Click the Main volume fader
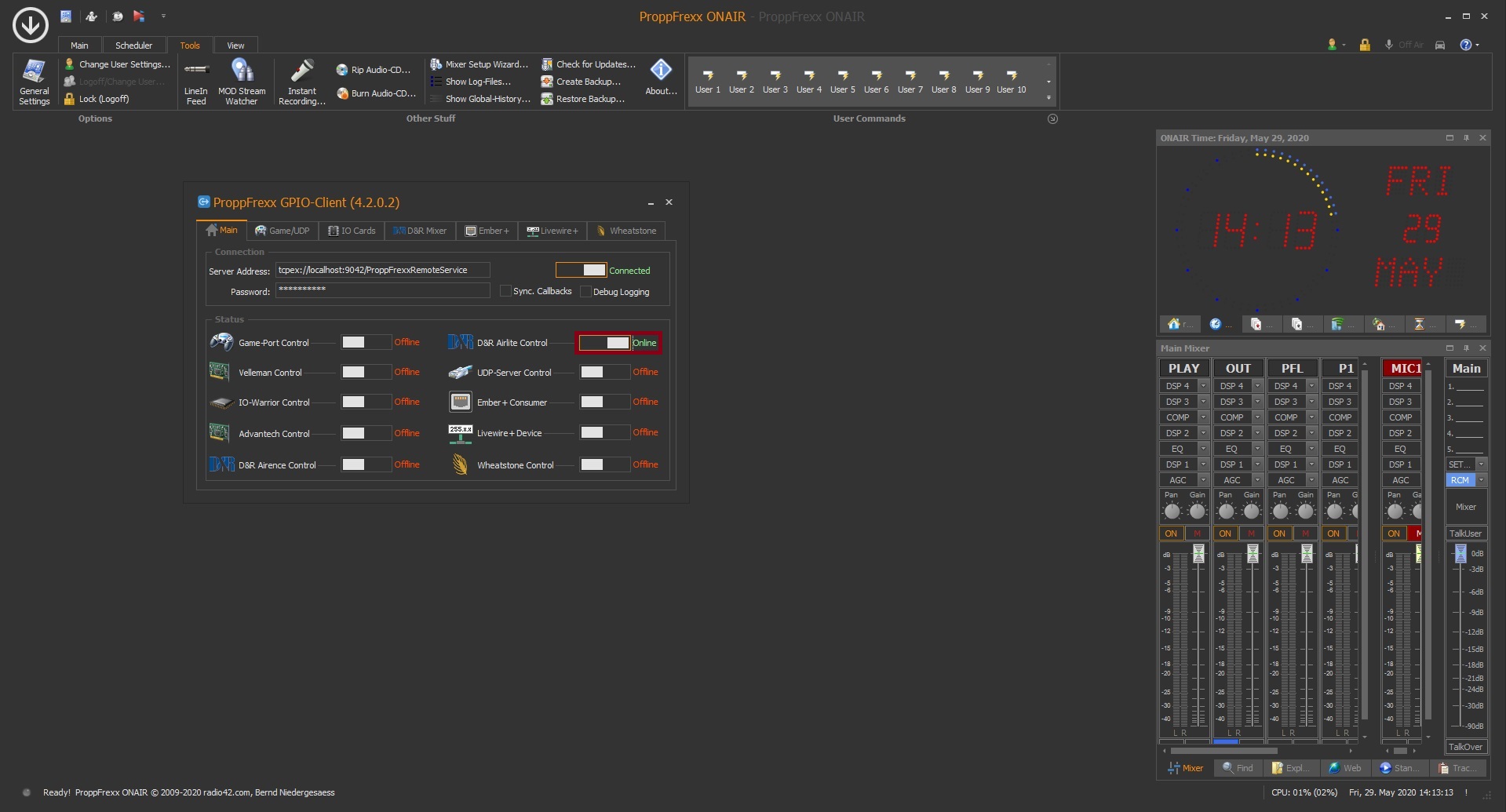1506x812 pixels. [1460, 554]
